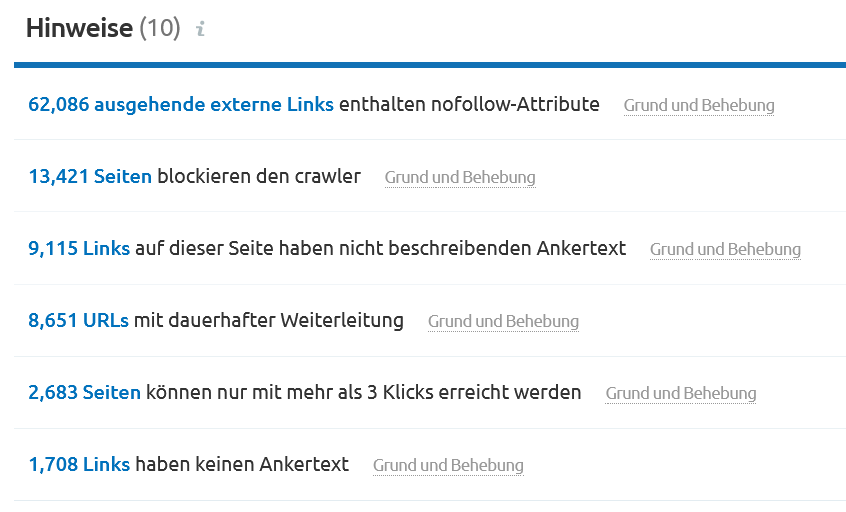Open the 2,683 Seiten link

click(x=84, y=393)
